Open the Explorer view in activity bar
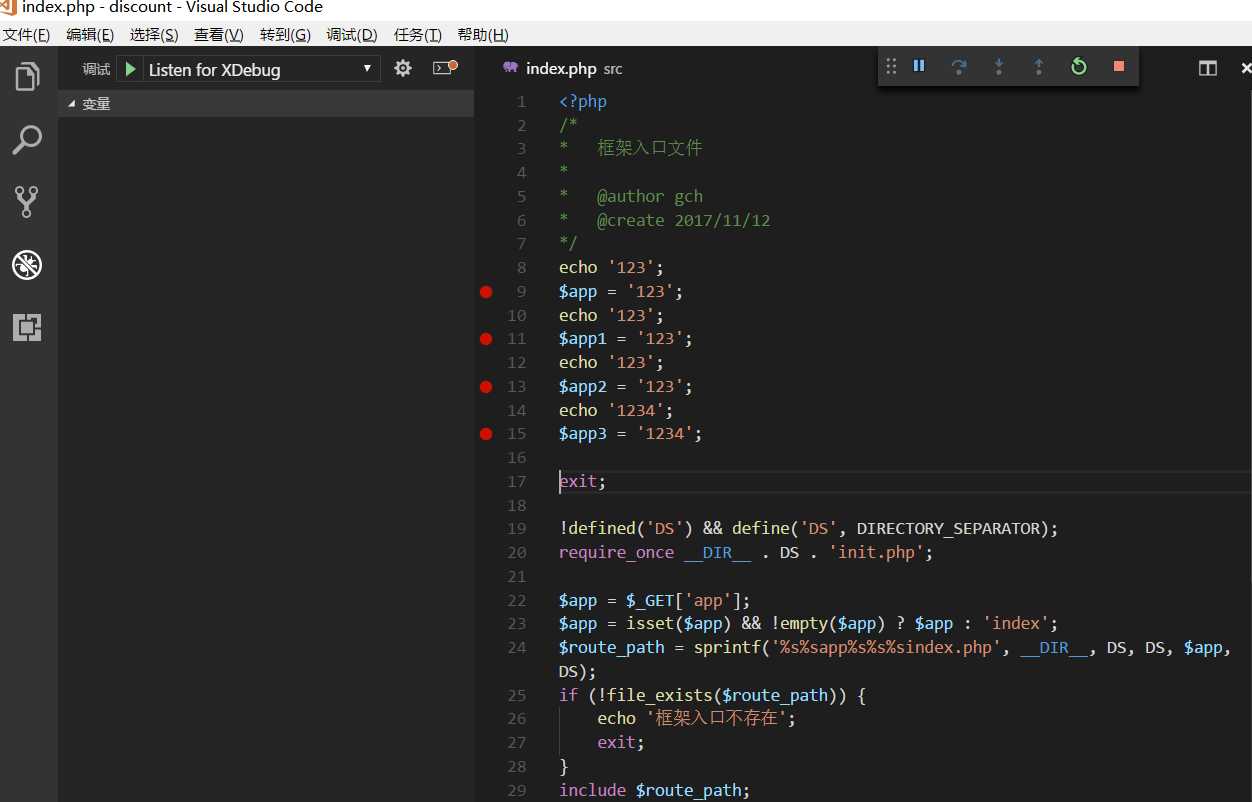The width and height of the screenshot is (1252, 802). tap(27, 77)
